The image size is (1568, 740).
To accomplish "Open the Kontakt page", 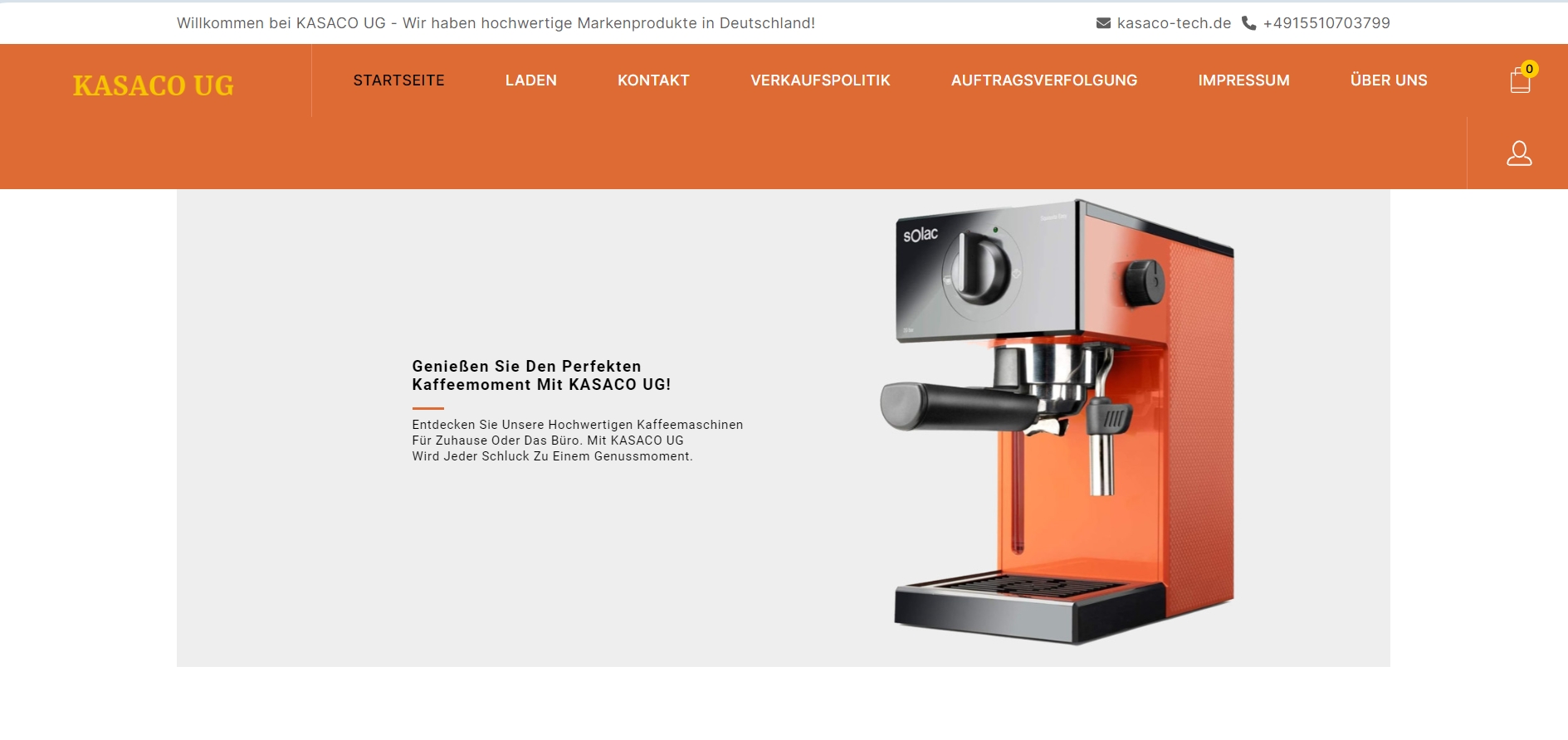I will click(653, 80).
